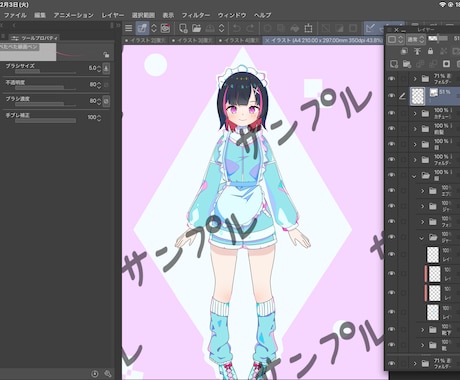Open the レイヤー menu

(x=113, y=15)
